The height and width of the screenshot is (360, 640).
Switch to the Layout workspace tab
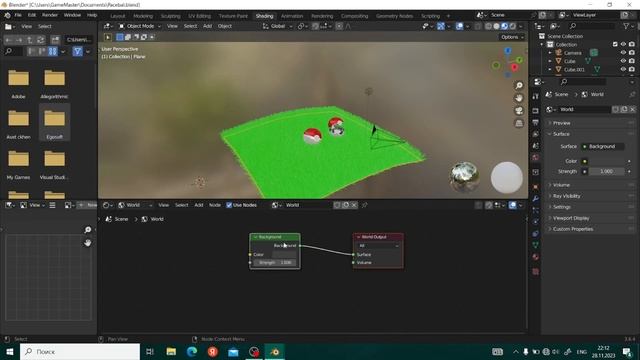pos(118,16)
